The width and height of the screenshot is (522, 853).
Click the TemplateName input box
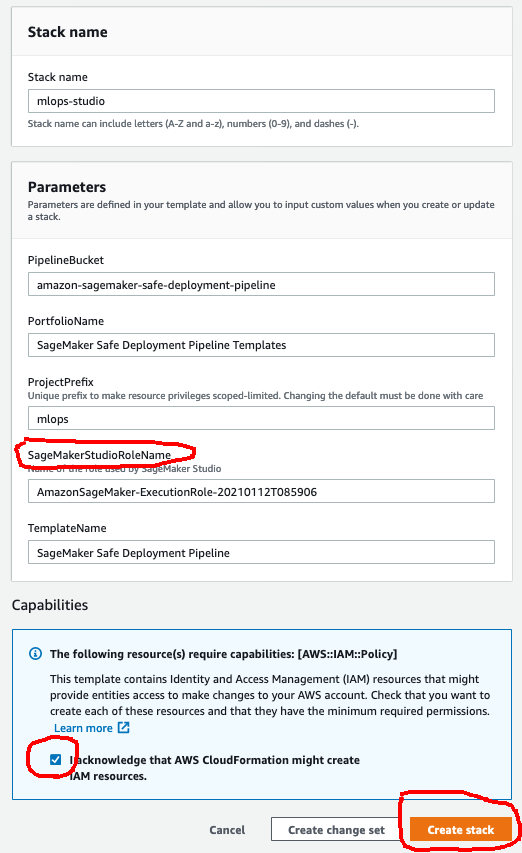[x=261, y=552]
